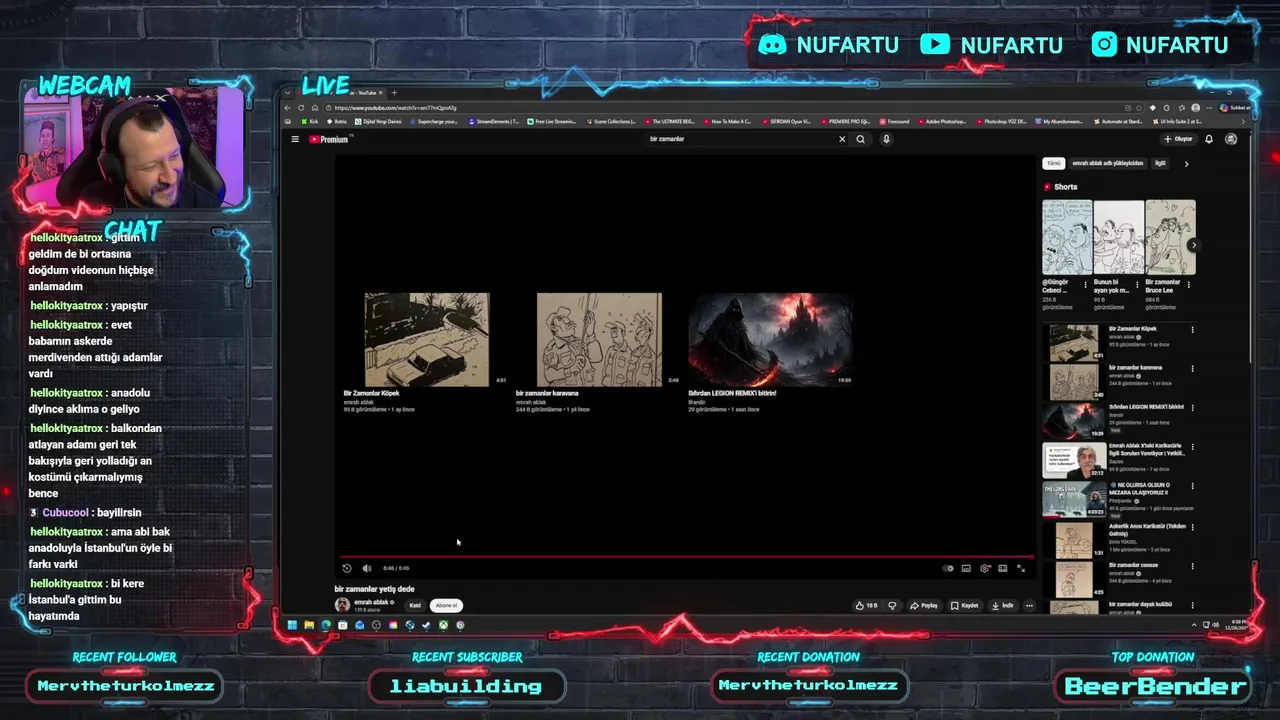Open more options for 'NE OLURSA OLSUN' video
The image size is (1280, 720).
(1192, 486)
